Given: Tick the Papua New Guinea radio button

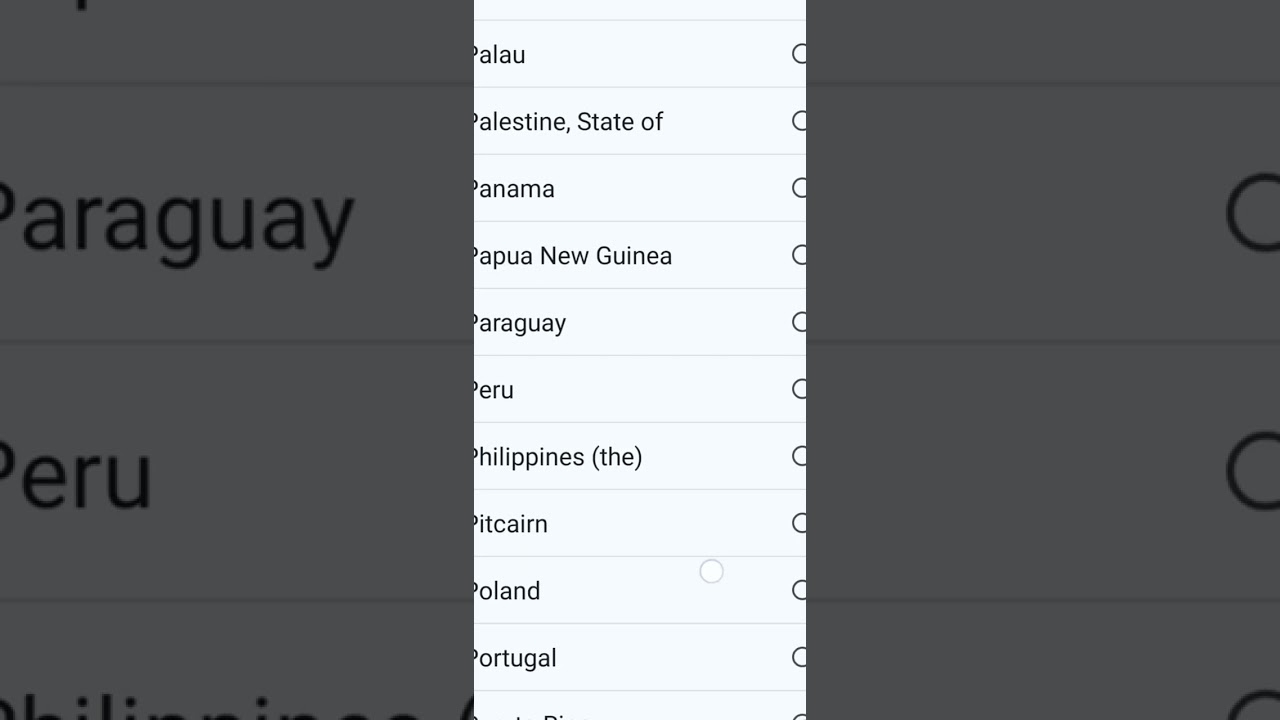Looking at the screenshot, I should pyautogui.click(x=799, y=255).
